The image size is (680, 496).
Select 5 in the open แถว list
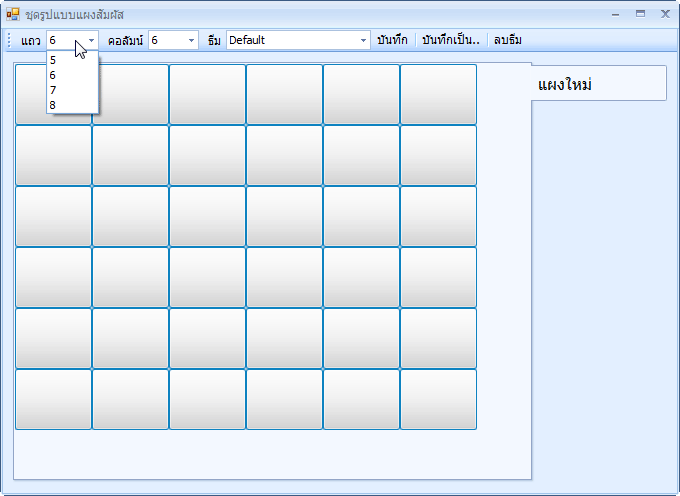tap(53, 60)
